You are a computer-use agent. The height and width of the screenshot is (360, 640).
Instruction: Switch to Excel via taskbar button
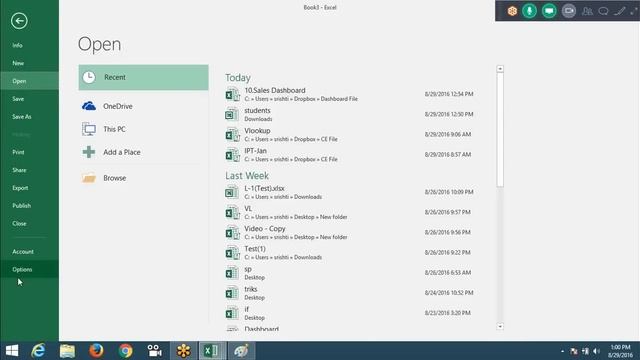coord(212,351)
